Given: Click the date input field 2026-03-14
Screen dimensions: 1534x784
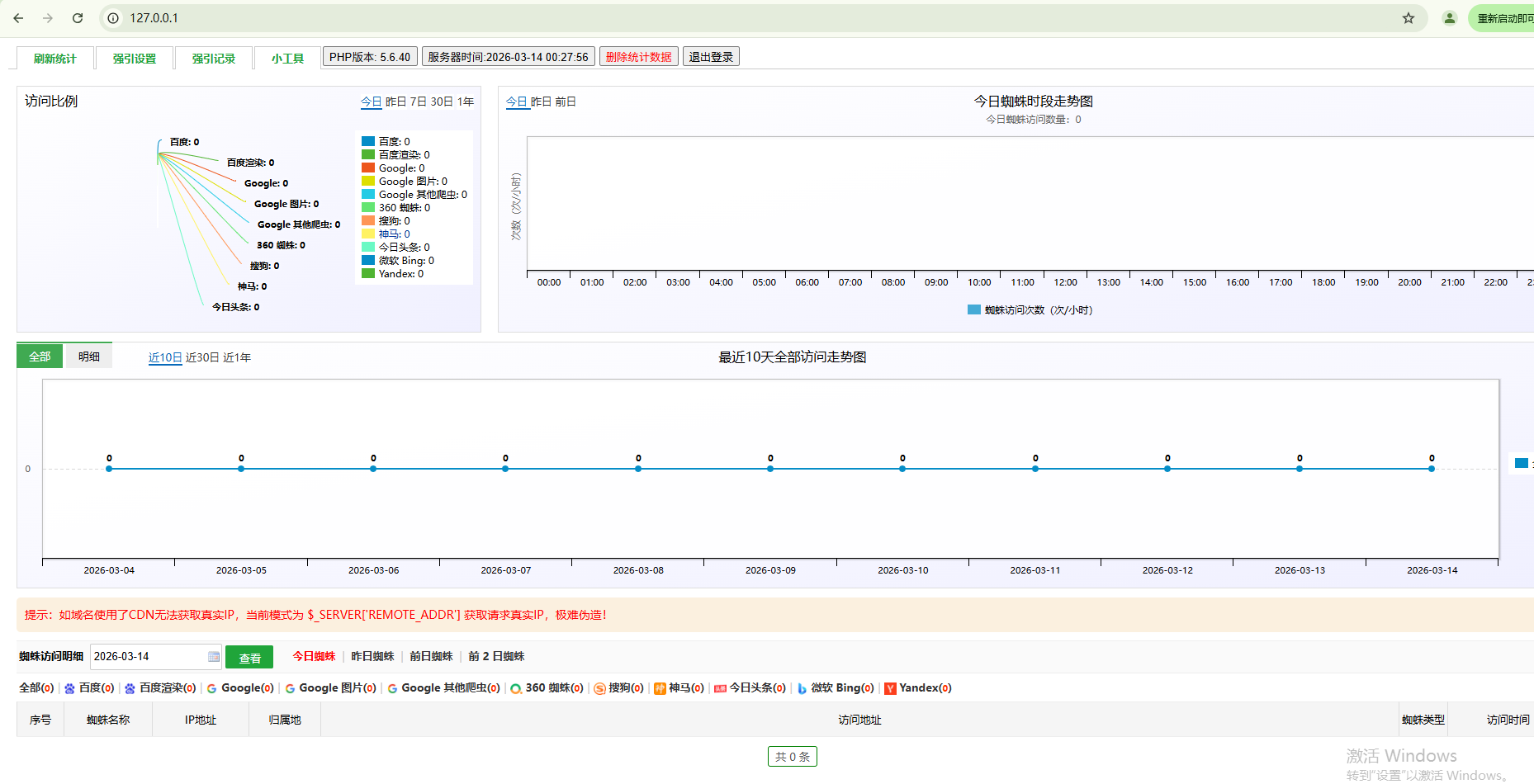Looking at the screenshot, I should coord(147,657).
